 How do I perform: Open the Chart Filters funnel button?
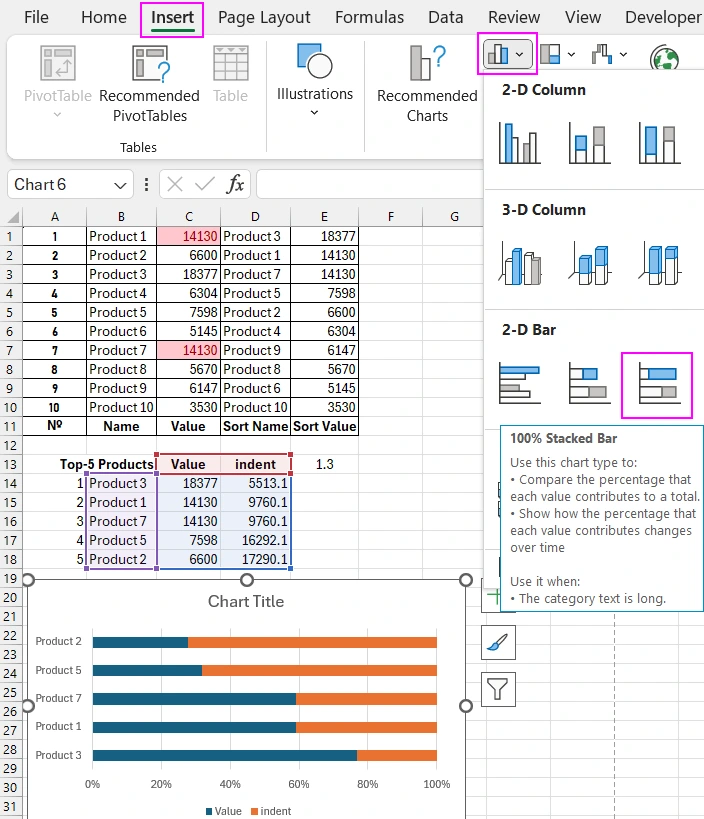(x=499, y=688)
